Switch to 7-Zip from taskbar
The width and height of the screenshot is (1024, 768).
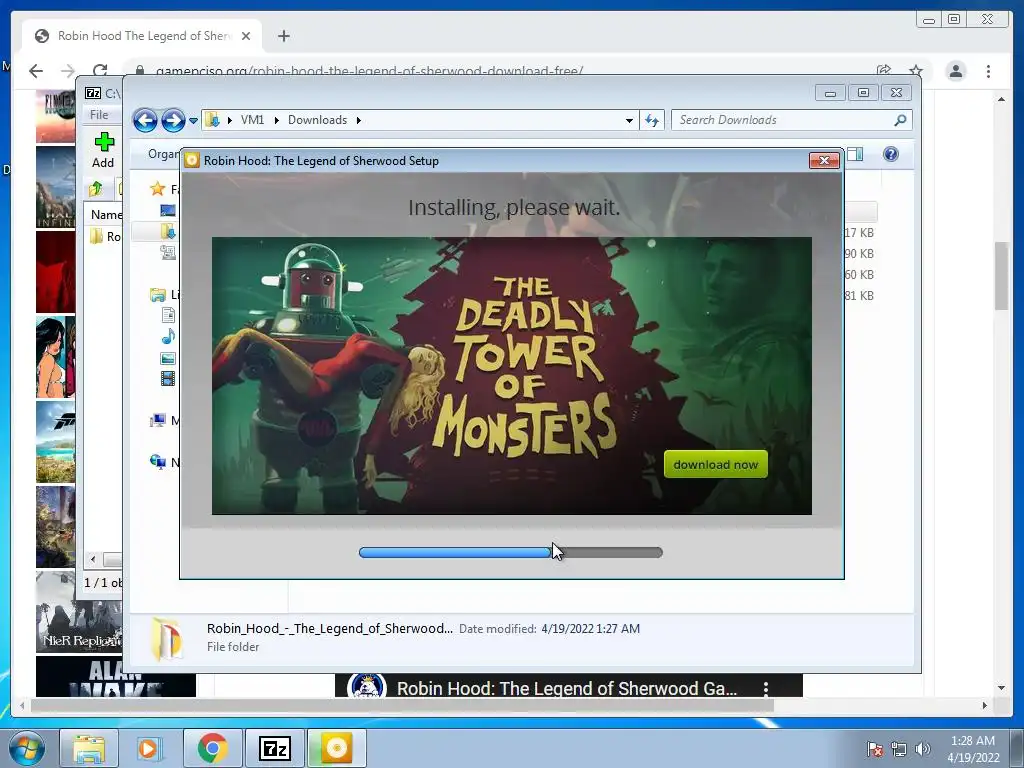[274, 748]
